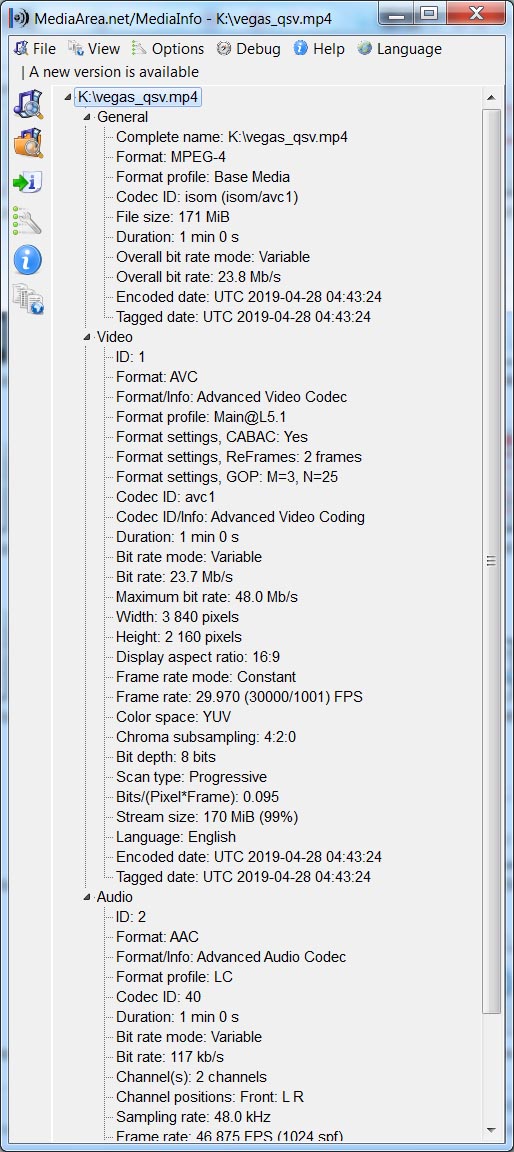
Task: Select 'Format settings, GOP: M=3, N=25' row
Action: [x=227, y=477]
